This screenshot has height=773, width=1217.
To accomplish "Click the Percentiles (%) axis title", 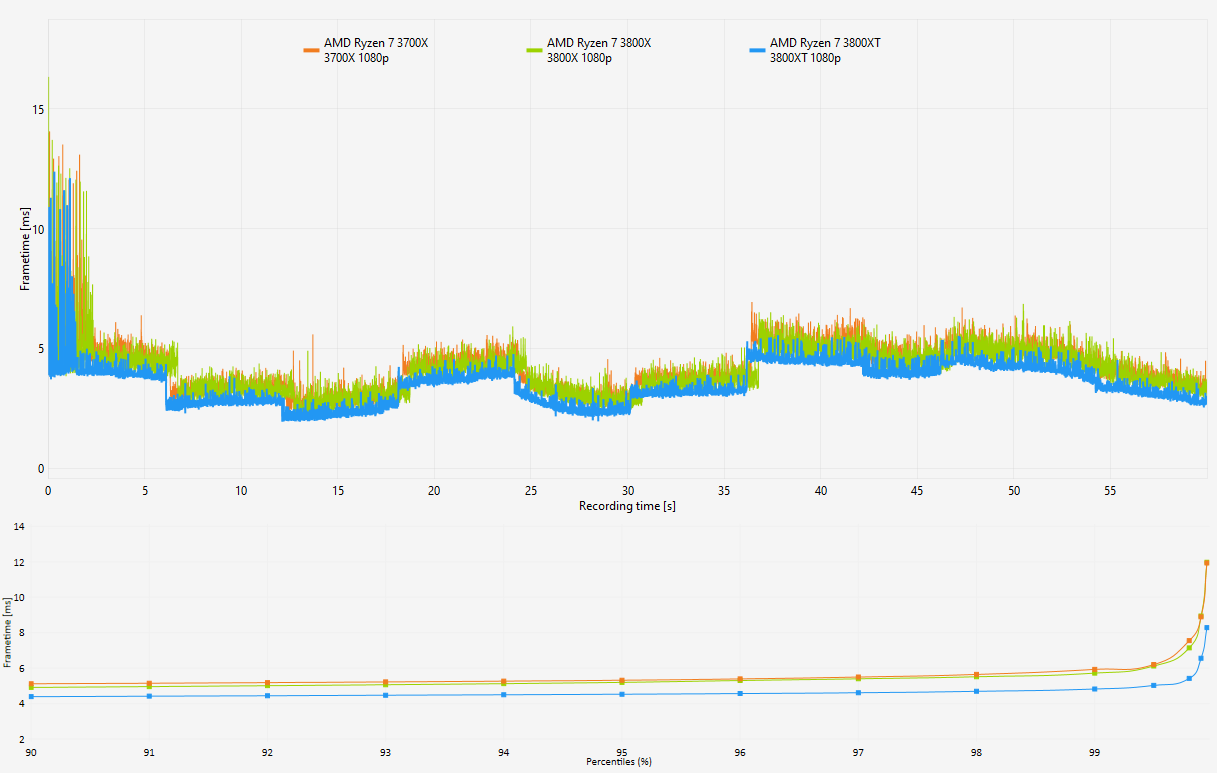I will (618, 761).
